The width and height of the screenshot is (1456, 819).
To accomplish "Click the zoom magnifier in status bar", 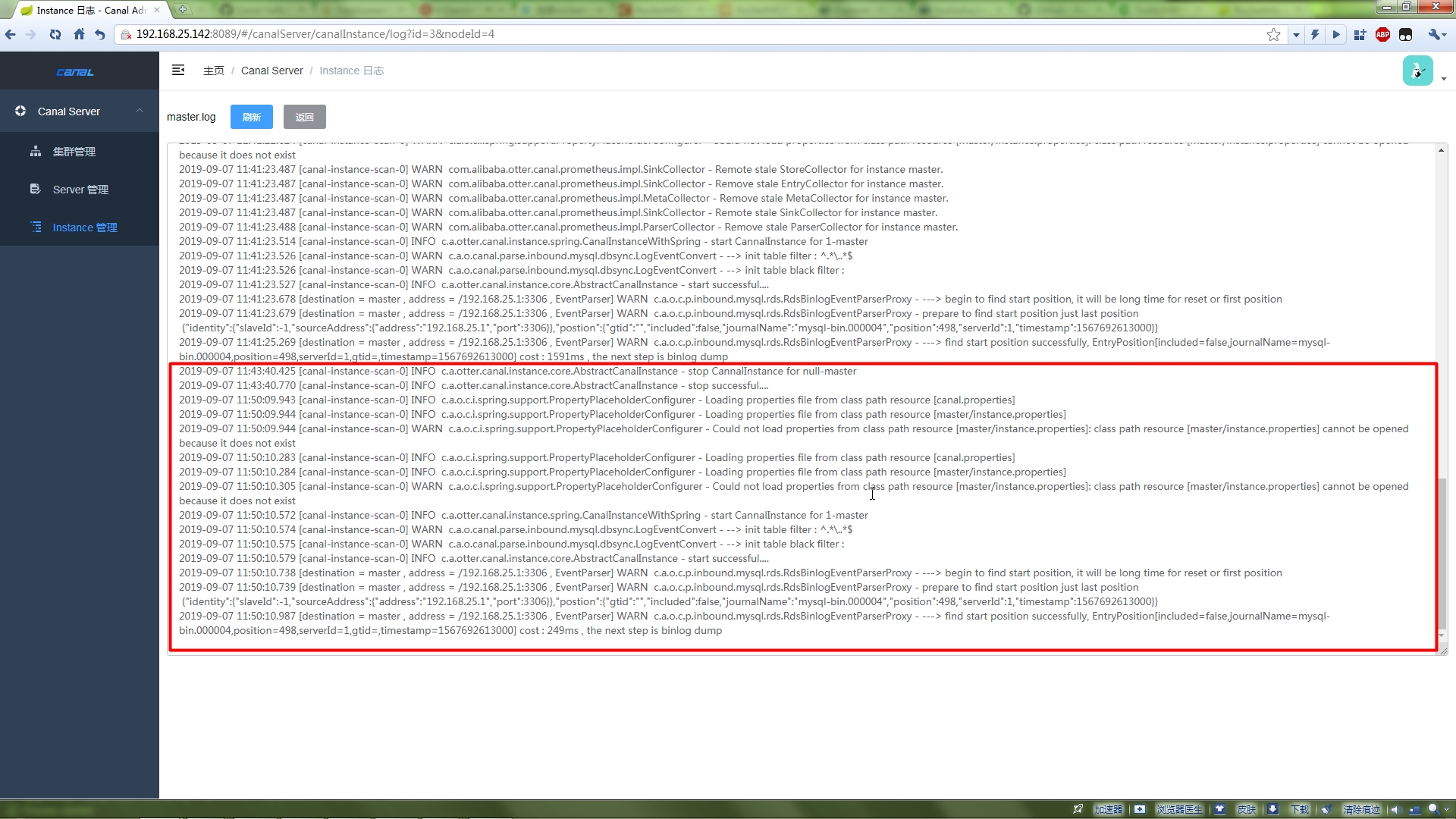I will tap(1432, 809).
